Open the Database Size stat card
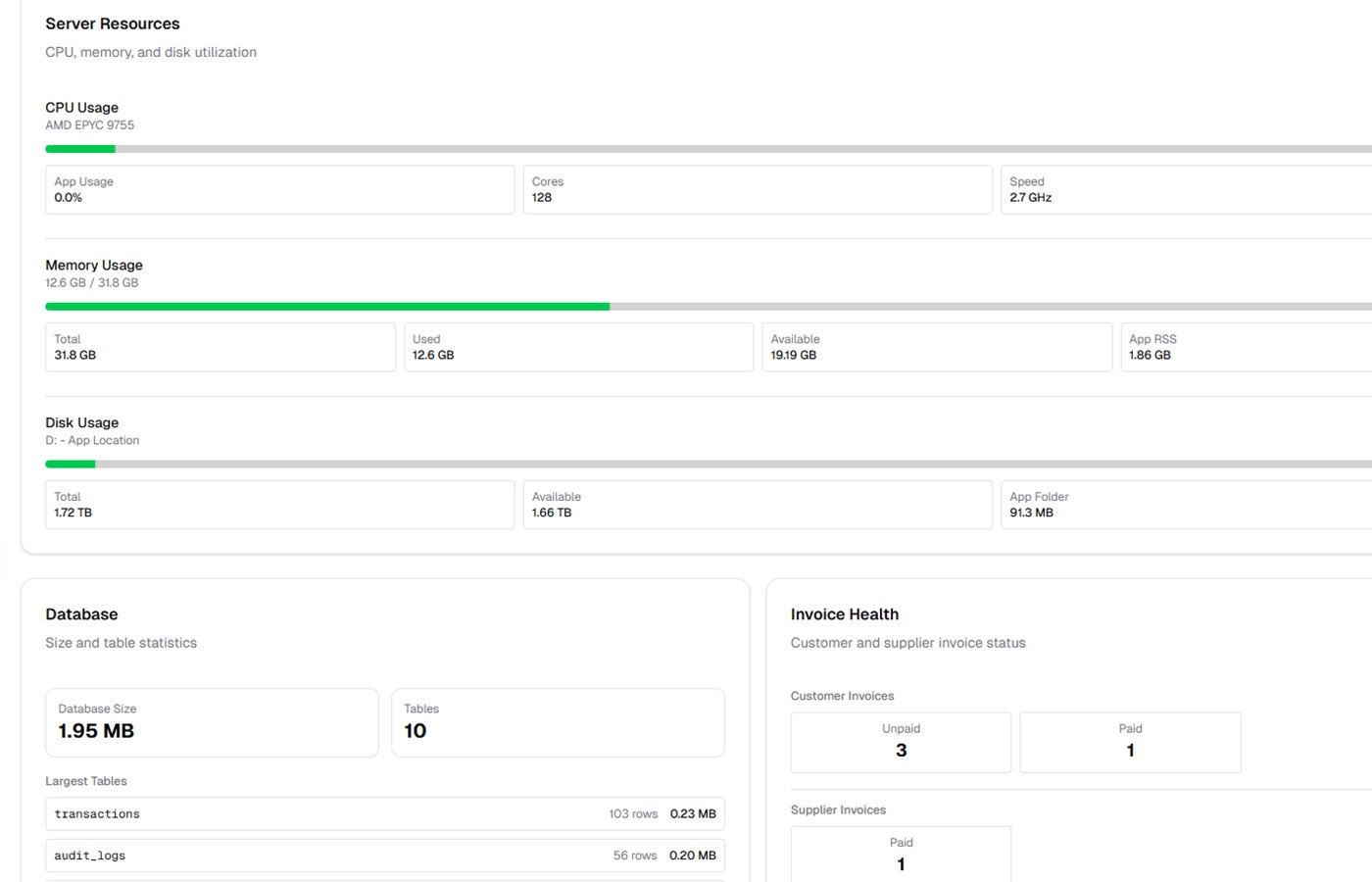The image size is (1372, 882). pos(212,722)
